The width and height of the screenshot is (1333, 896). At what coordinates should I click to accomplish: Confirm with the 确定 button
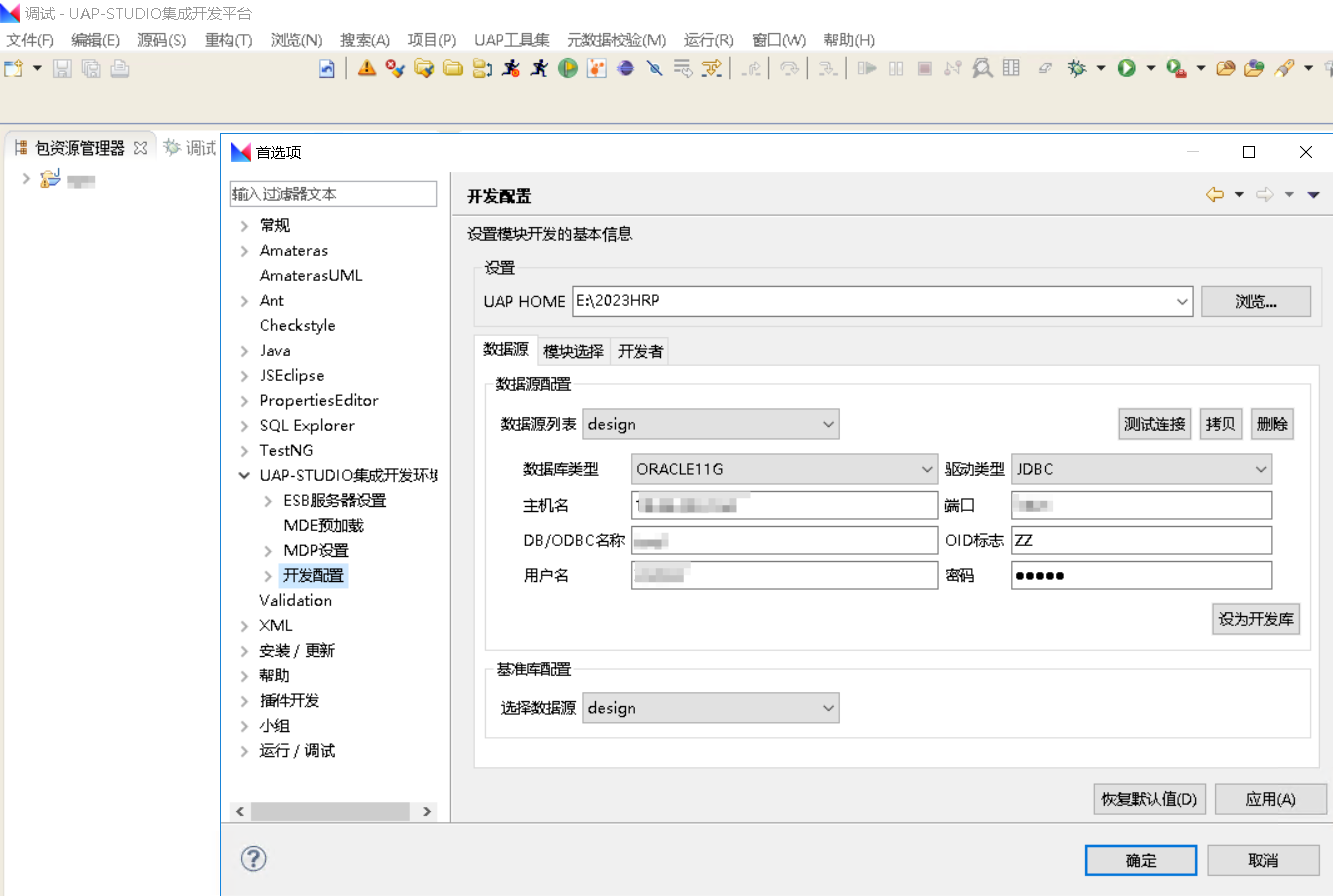1141,860
